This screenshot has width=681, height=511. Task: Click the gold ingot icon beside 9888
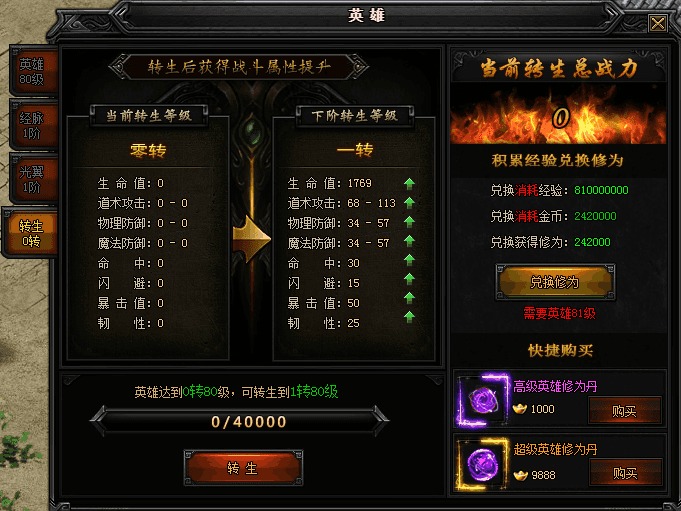(520, 475)
